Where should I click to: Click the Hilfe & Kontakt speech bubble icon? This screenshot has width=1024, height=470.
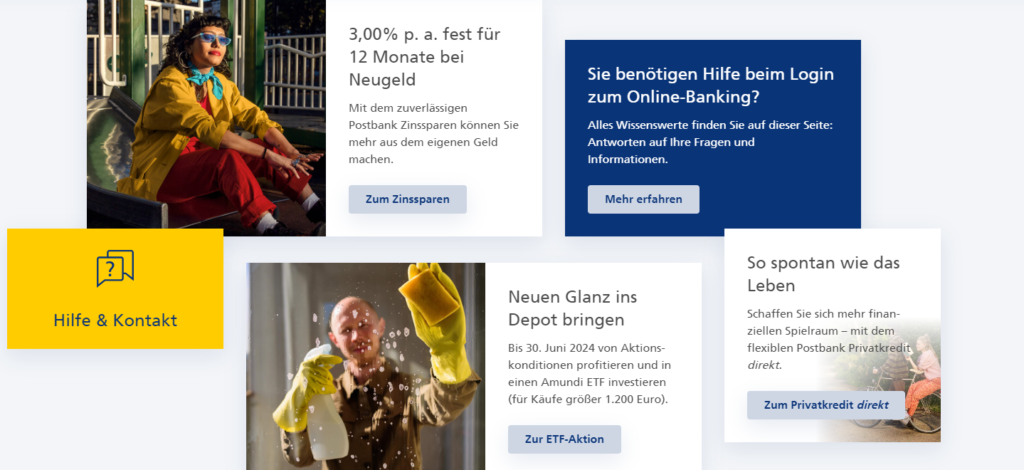point(115,268)
